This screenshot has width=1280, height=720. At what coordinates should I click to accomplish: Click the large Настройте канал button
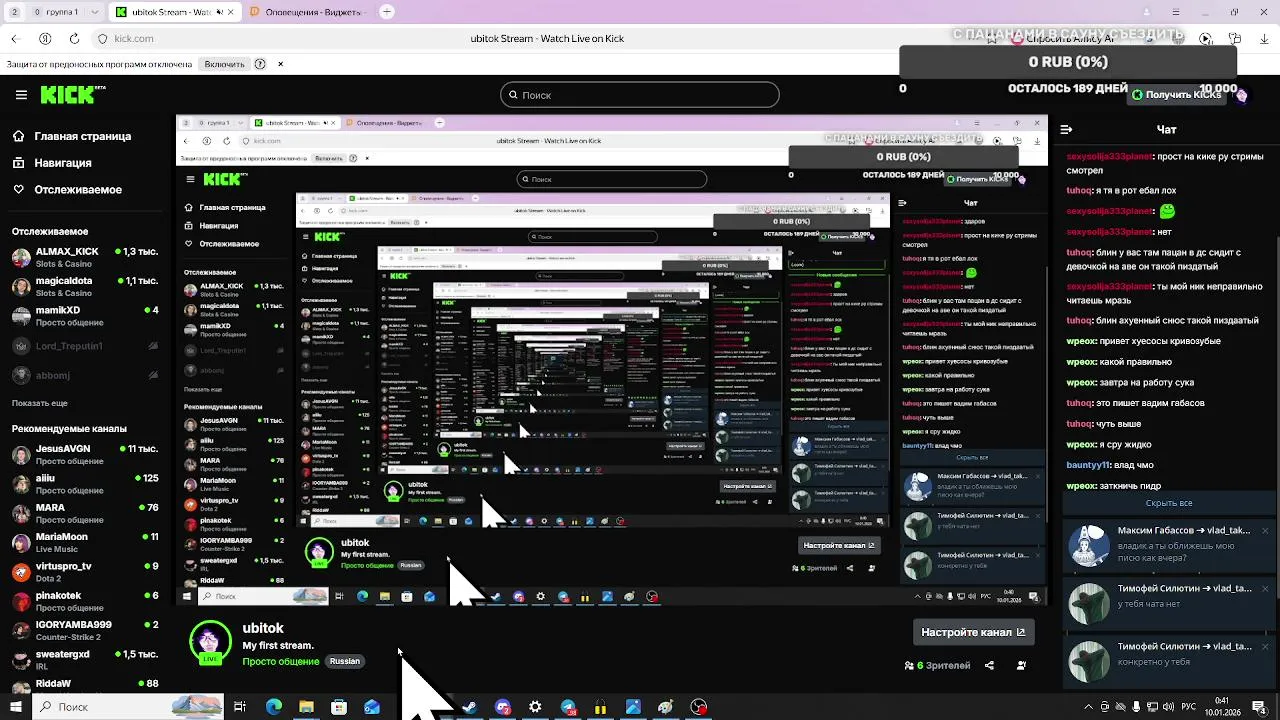973,632
